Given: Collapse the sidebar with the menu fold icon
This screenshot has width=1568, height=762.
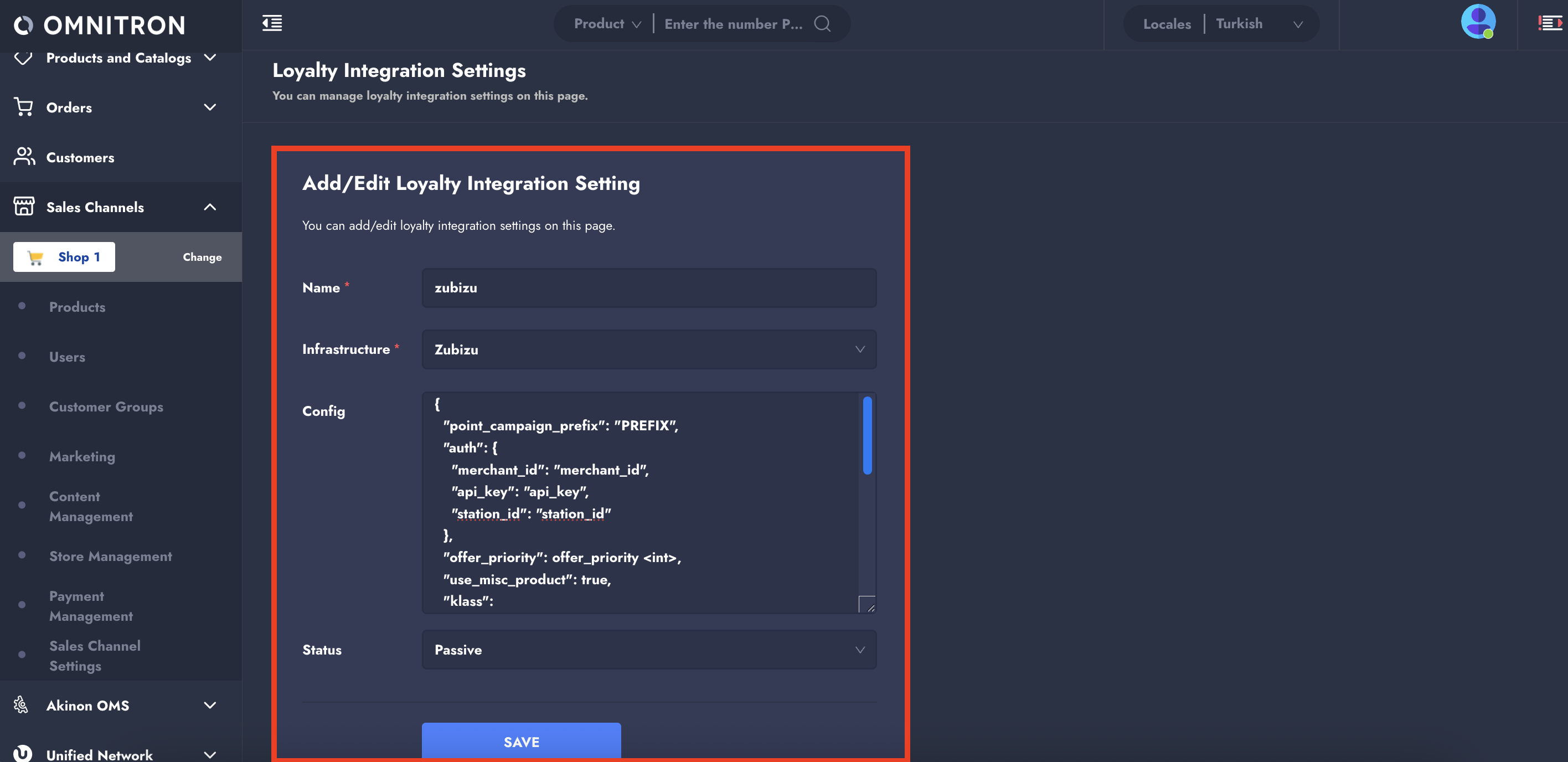Looking at the screenshot, I should tap(271, 24).
